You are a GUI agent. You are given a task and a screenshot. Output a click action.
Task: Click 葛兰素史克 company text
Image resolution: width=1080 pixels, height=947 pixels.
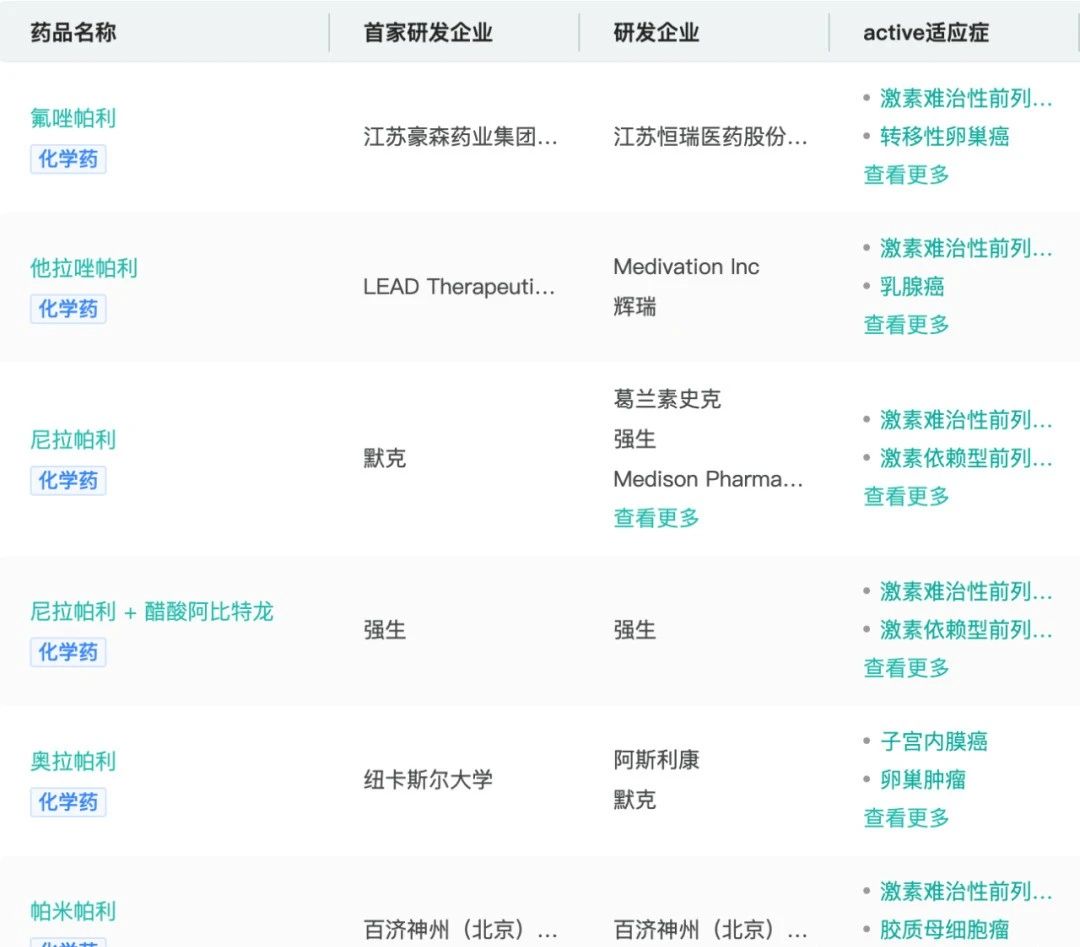667,399
